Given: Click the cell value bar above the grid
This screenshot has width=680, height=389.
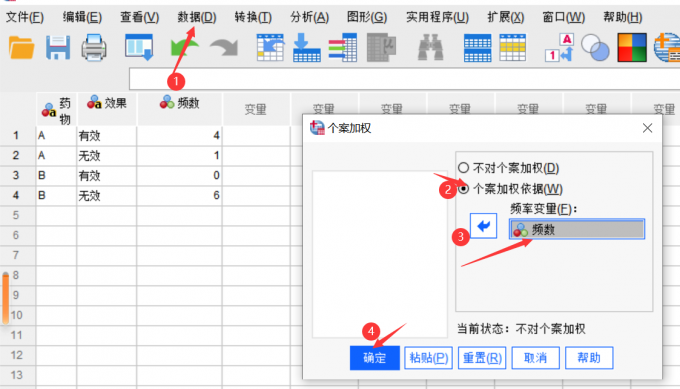Looking at the screenshot, I should (404, 79).
